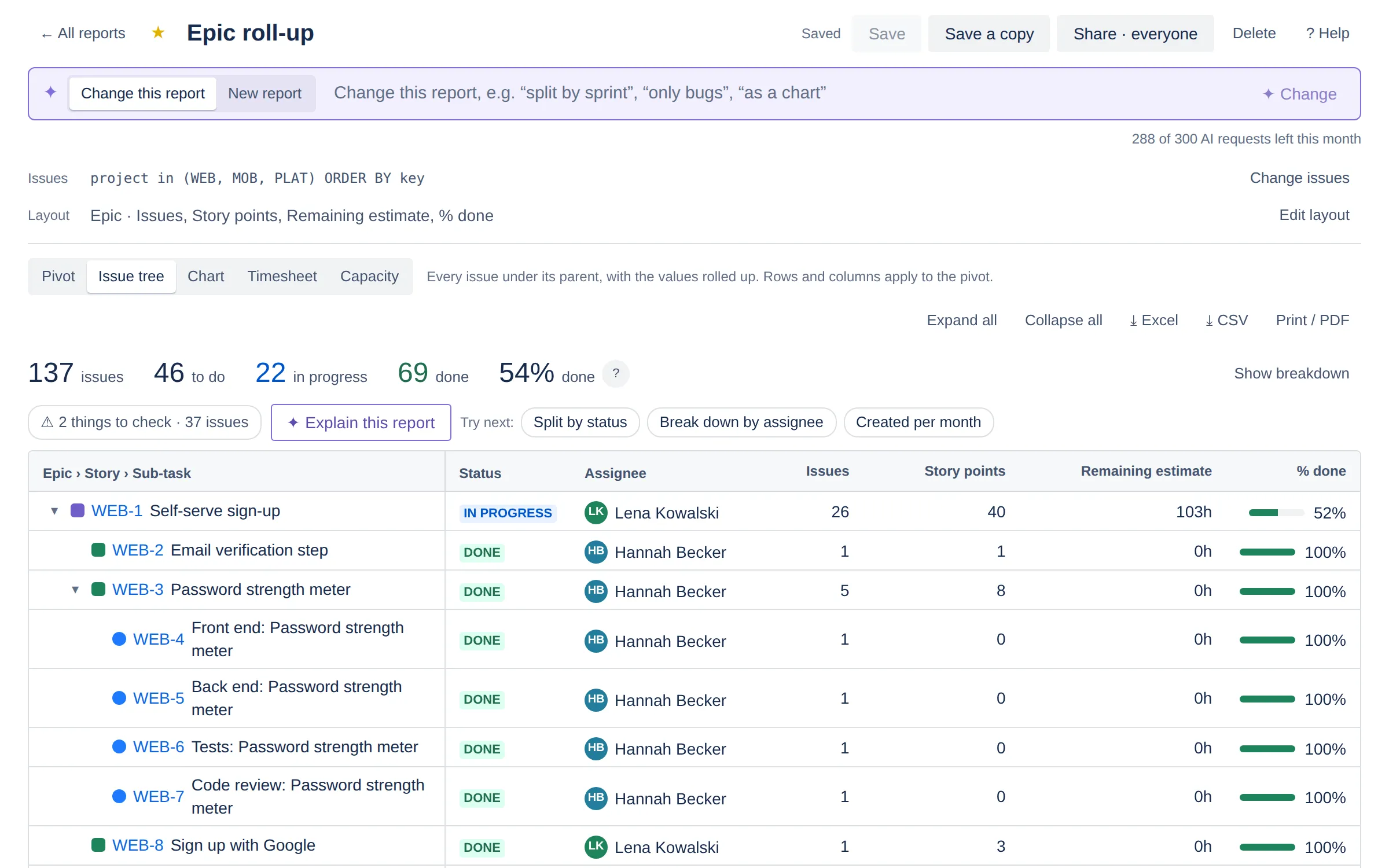This screenshot has width=1389, height=868.
Task: Click the WEB-8 progress bar at 100%
Action: point(1267,847)
